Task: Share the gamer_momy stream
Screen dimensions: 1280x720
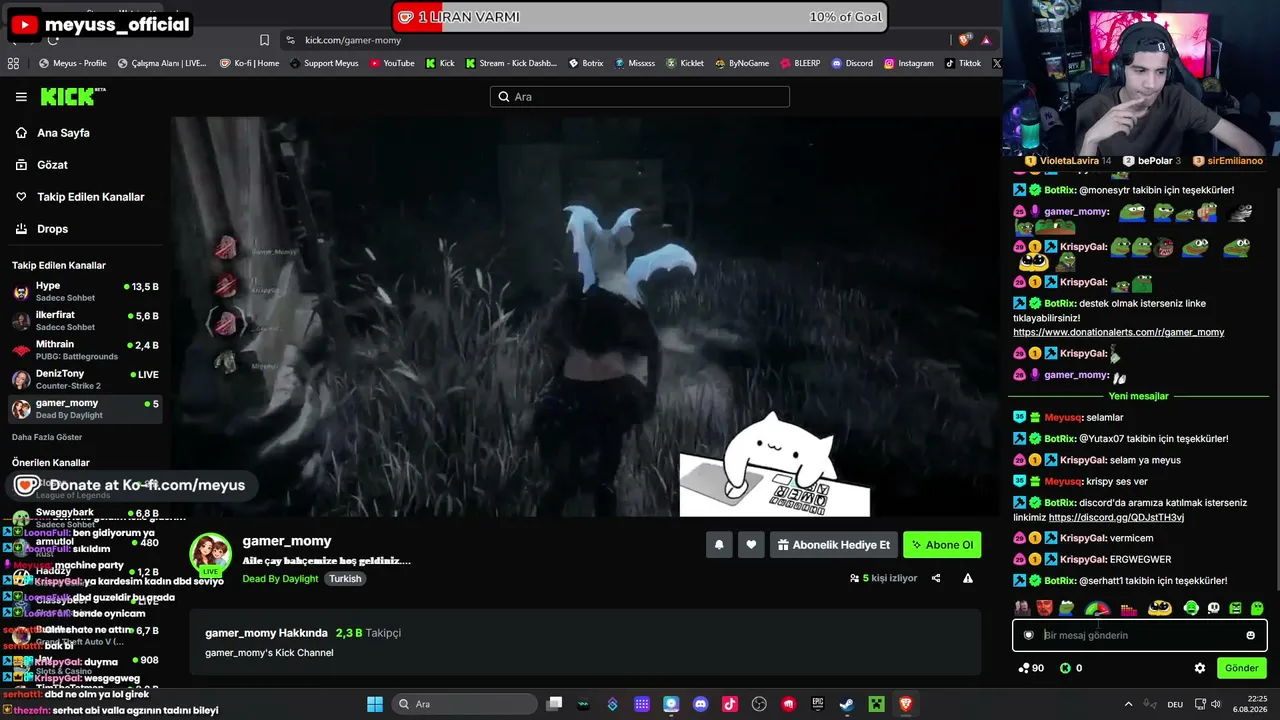Action: coord(936,578)
